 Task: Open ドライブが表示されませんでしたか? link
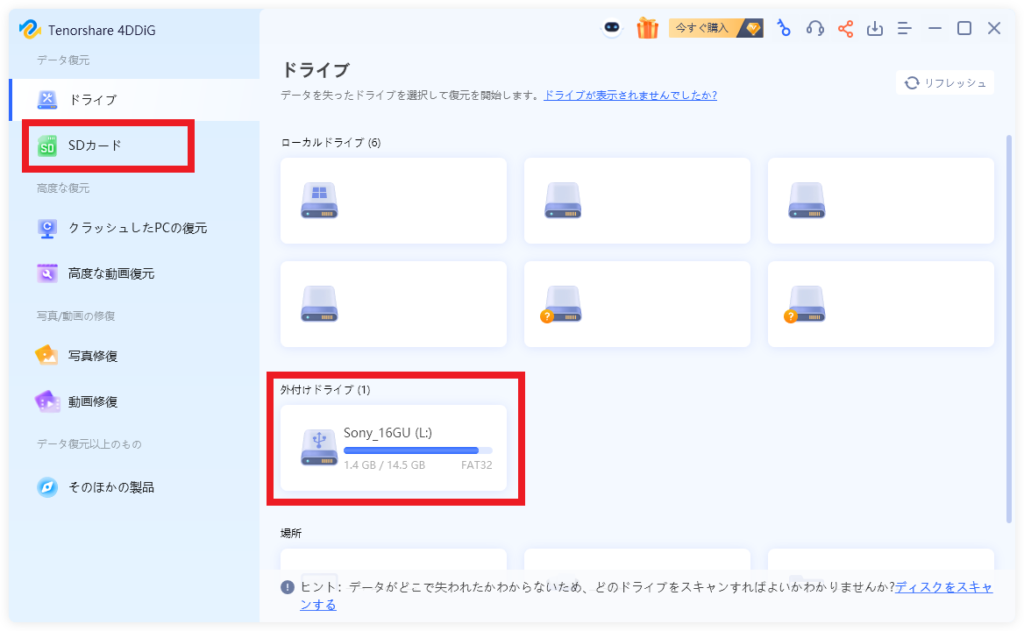point(630,95)
